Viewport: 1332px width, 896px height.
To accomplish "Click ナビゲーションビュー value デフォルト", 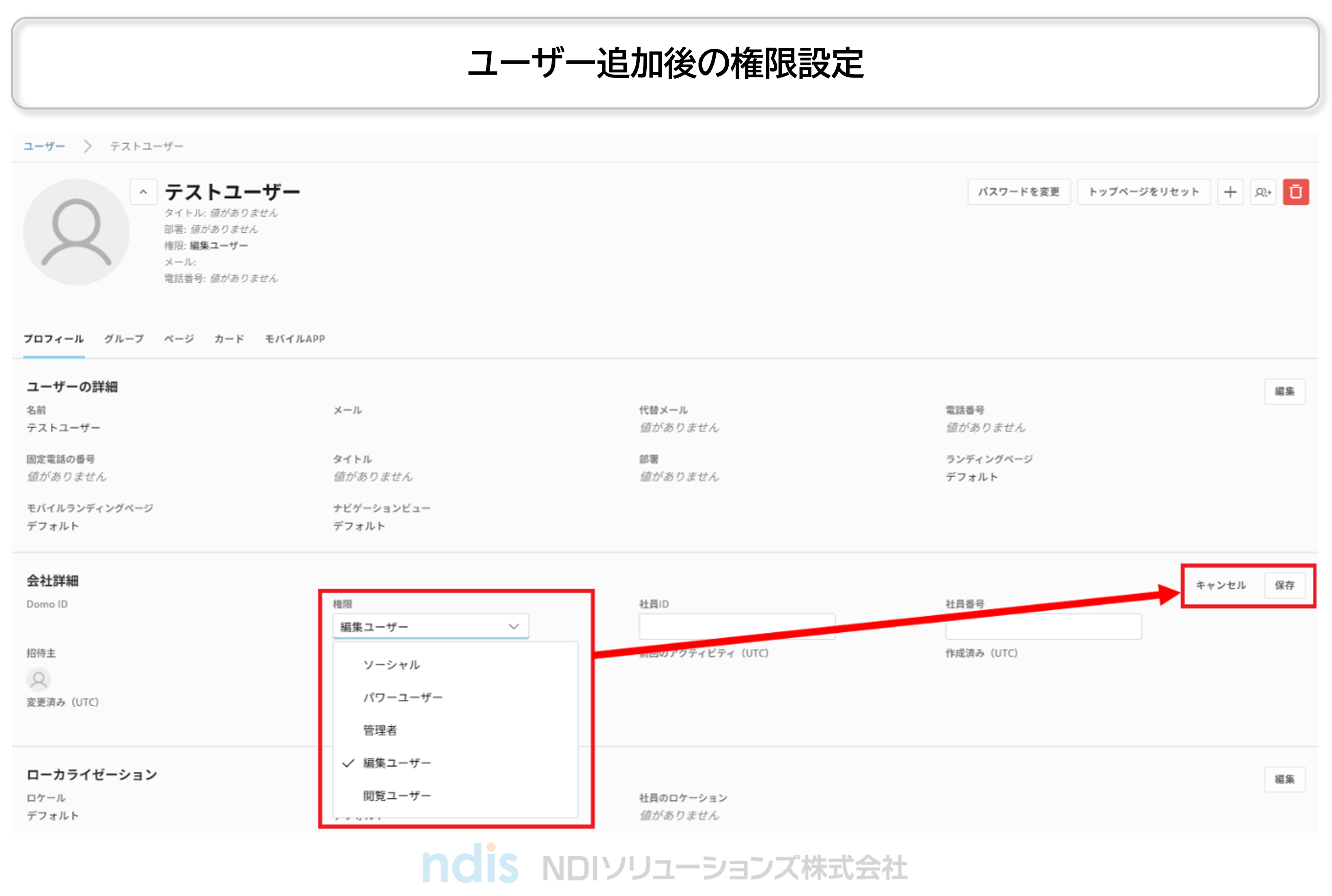I will pos(359,526).
